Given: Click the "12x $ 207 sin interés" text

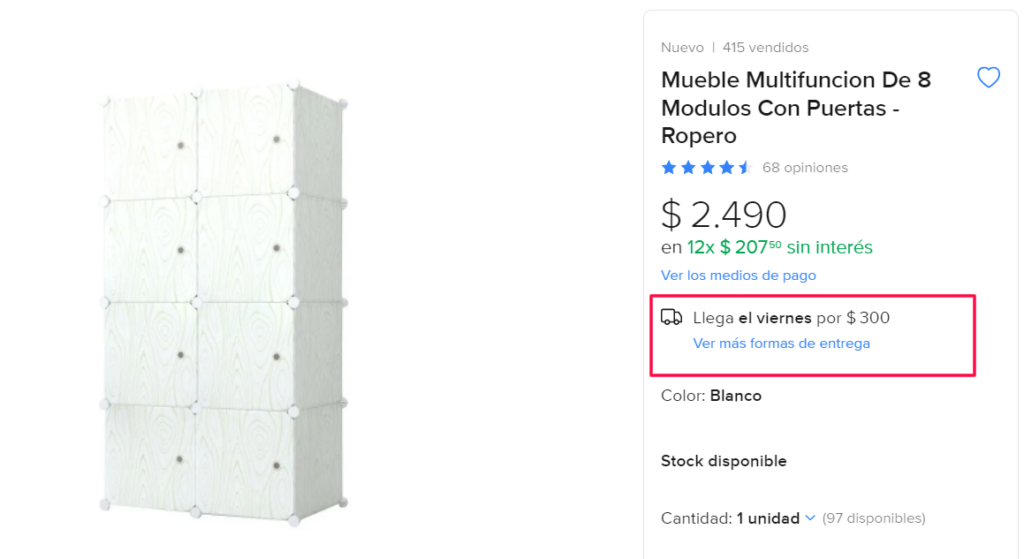Looking at the screenshot, I should pyautogui.click(x=779, y=247).
